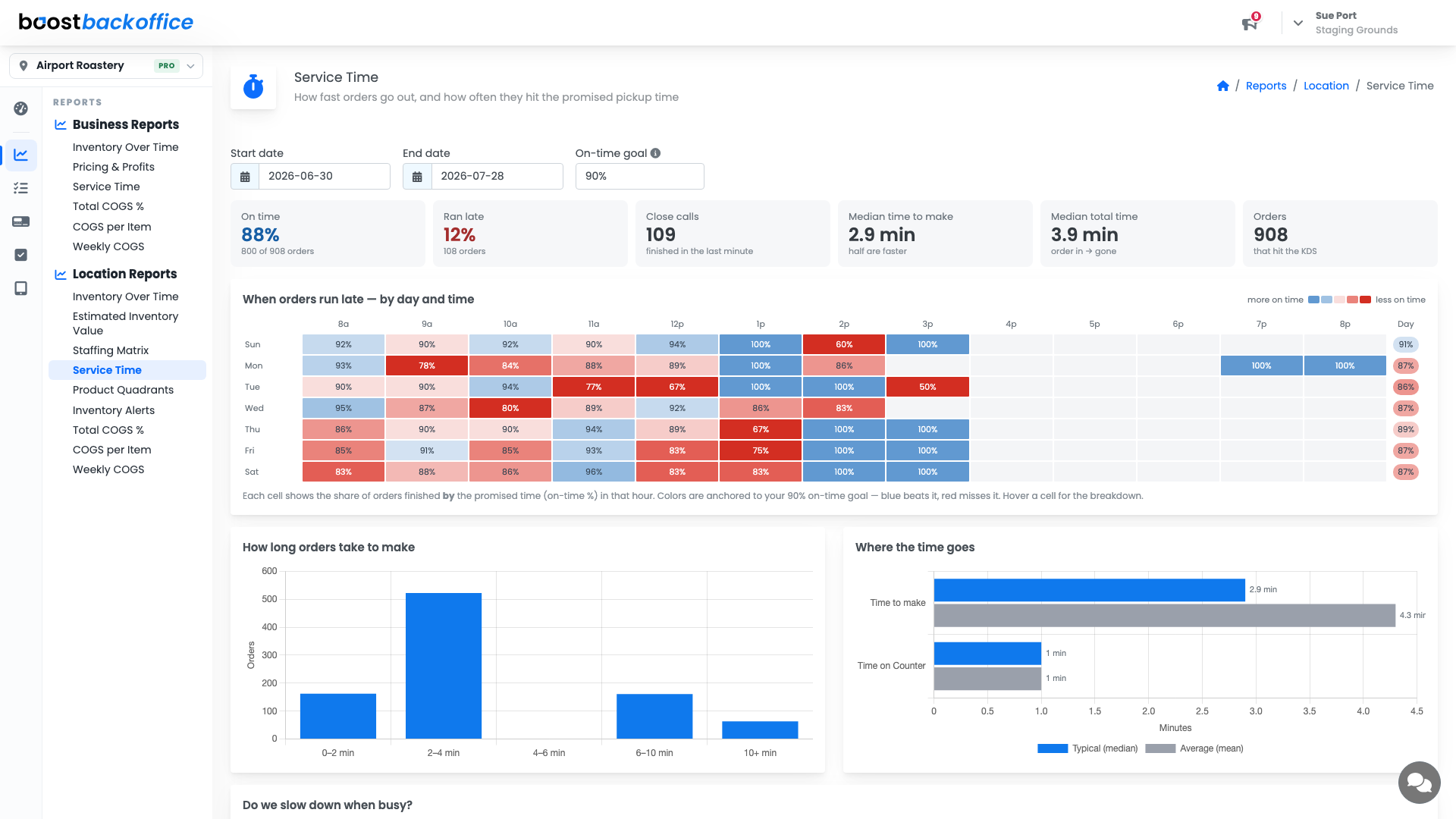This screenshot has height=819, width=1456.
Task: Click the 2–4 min histogram bar
Action: [x=444, y=666]
